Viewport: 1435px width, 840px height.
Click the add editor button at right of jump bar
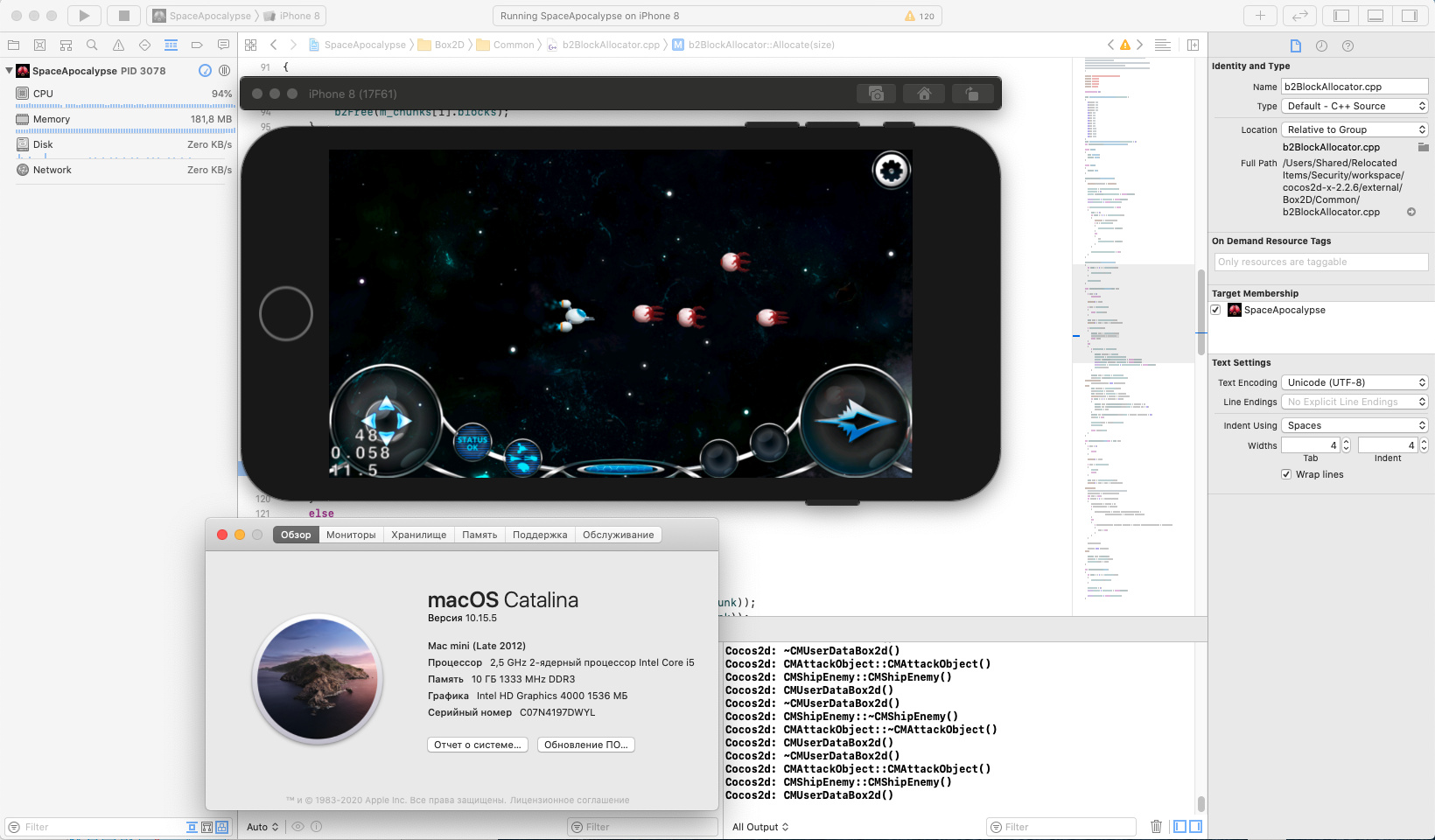point(1193,45)
